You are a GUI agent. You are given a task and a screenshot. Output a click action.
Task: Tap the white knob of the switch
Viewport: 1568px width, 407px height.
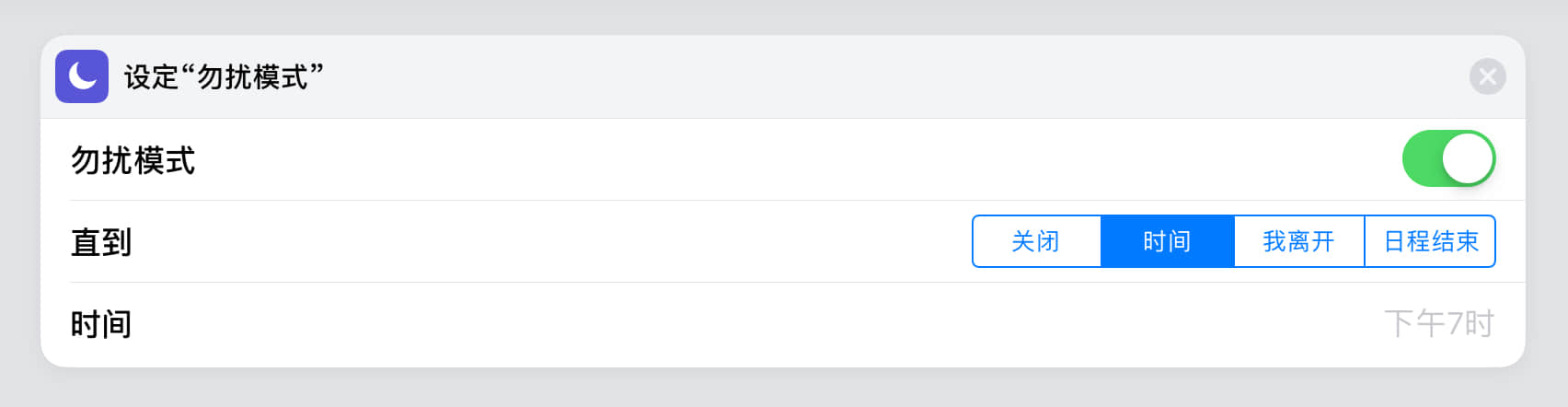[1467, 158]
